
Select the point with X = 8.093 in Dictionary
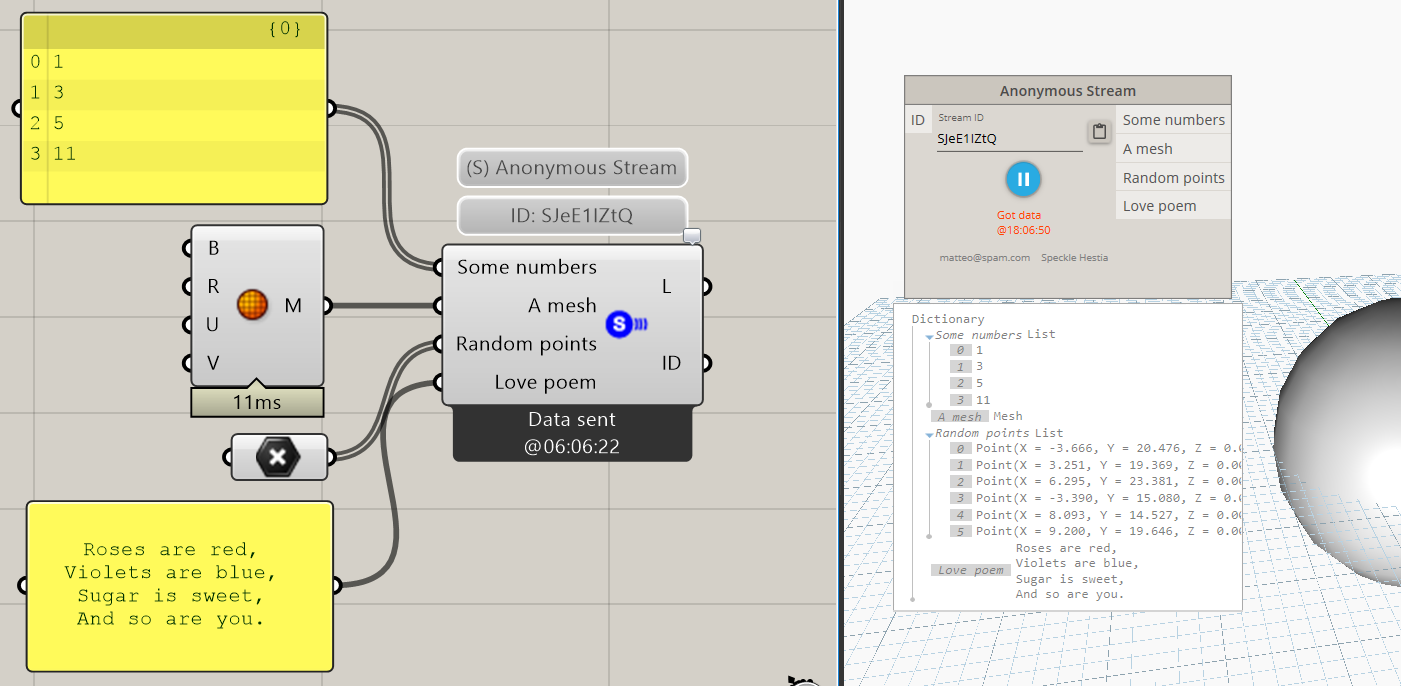point(1095,514)
